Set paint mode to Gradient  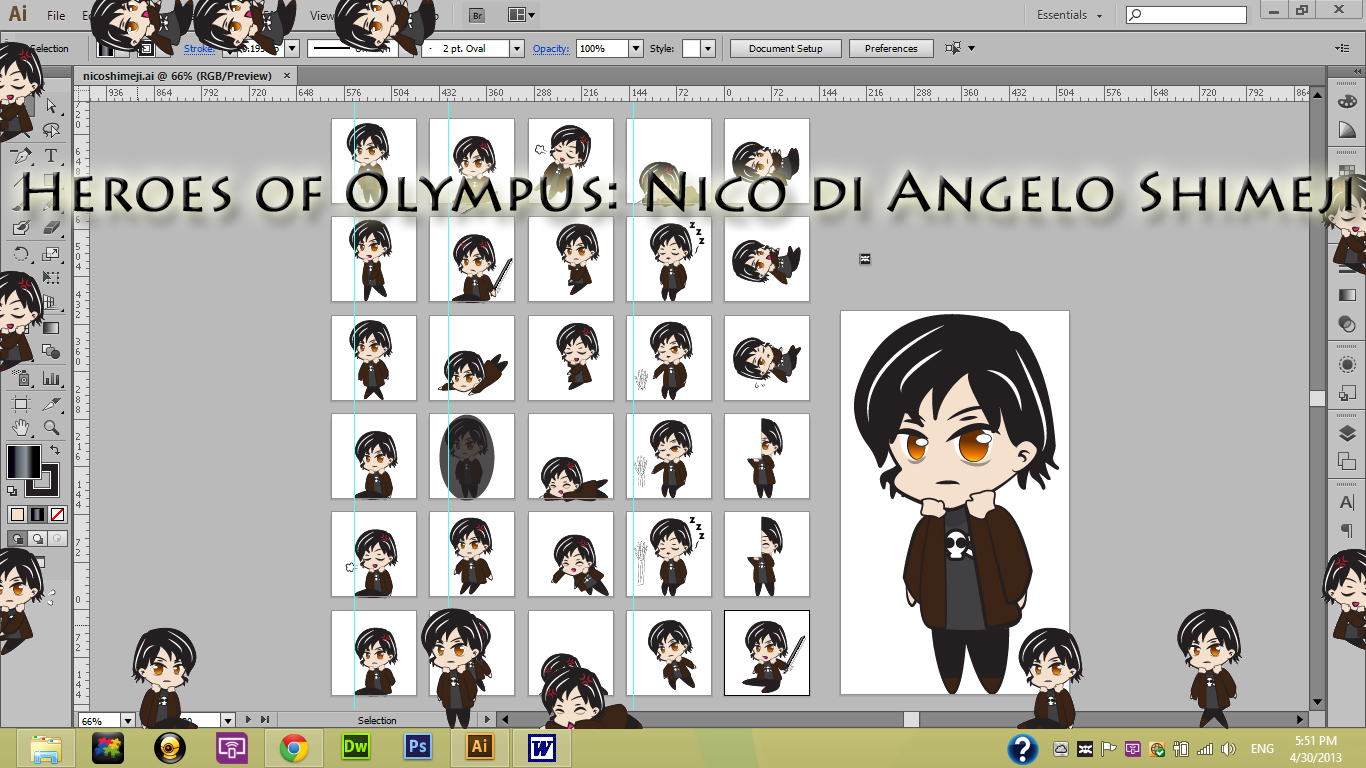37,514
